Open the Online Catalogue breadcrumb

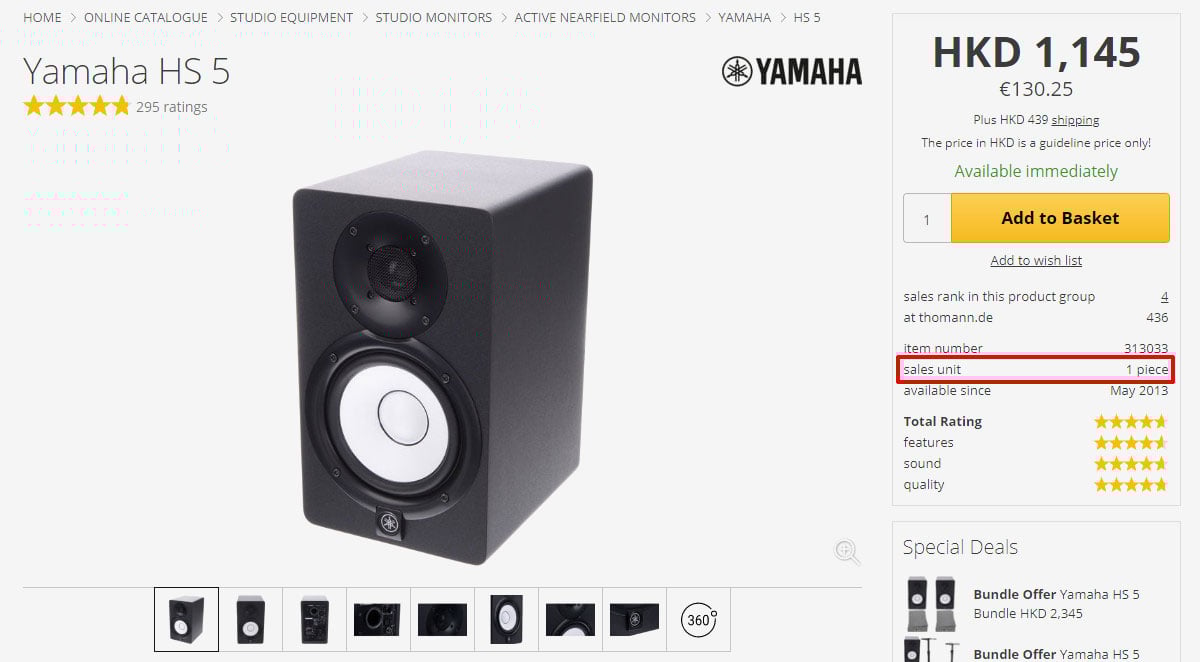pyautogui.click(x=146, y=18)
